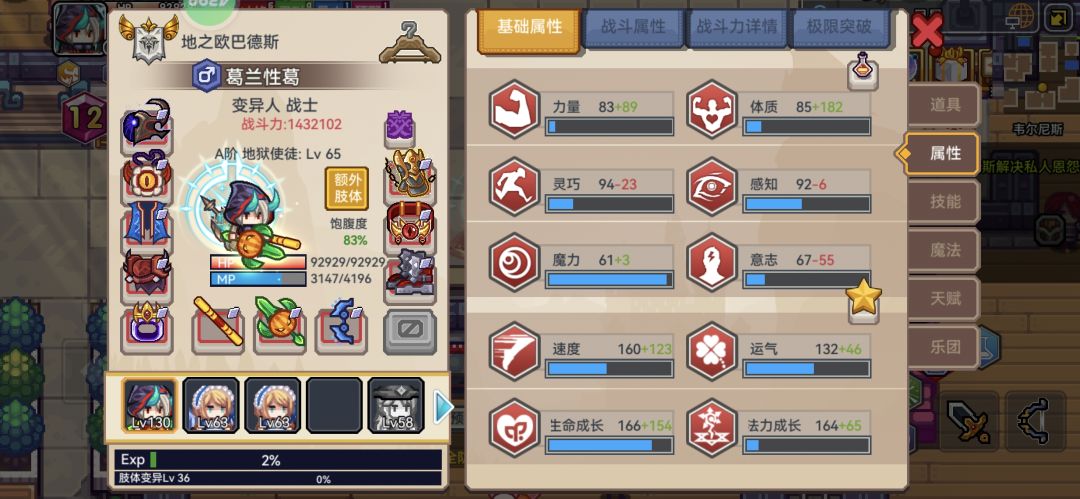This screenshot has height=499, width=1080.
Task: Toggle the empty locked equipment slot
Action: [410, 332]
